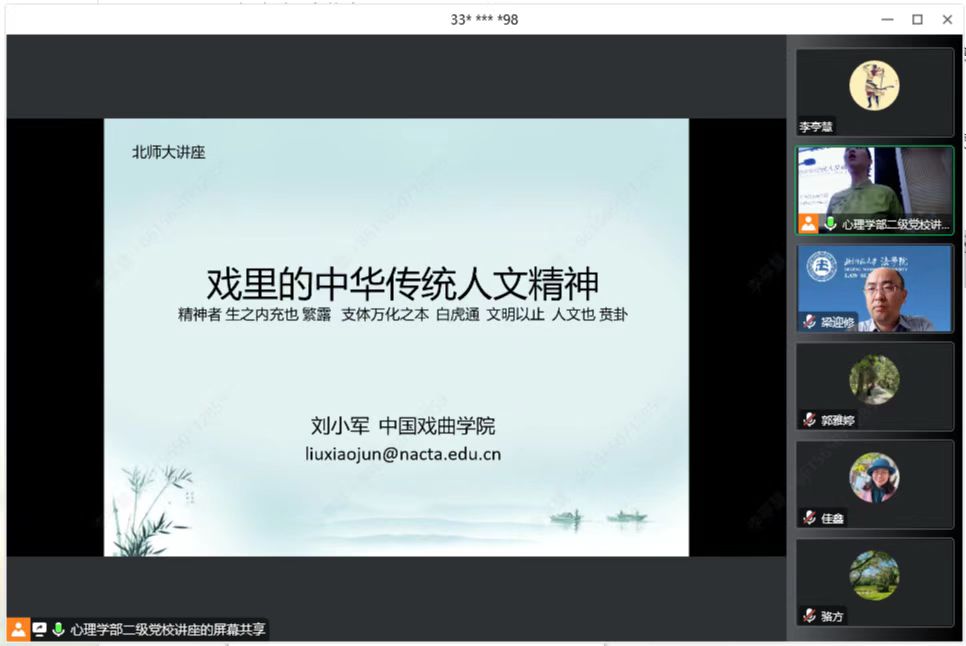
Task: Click the slide title 戏里的中华传统人文精神
Action: pos(402,283)
